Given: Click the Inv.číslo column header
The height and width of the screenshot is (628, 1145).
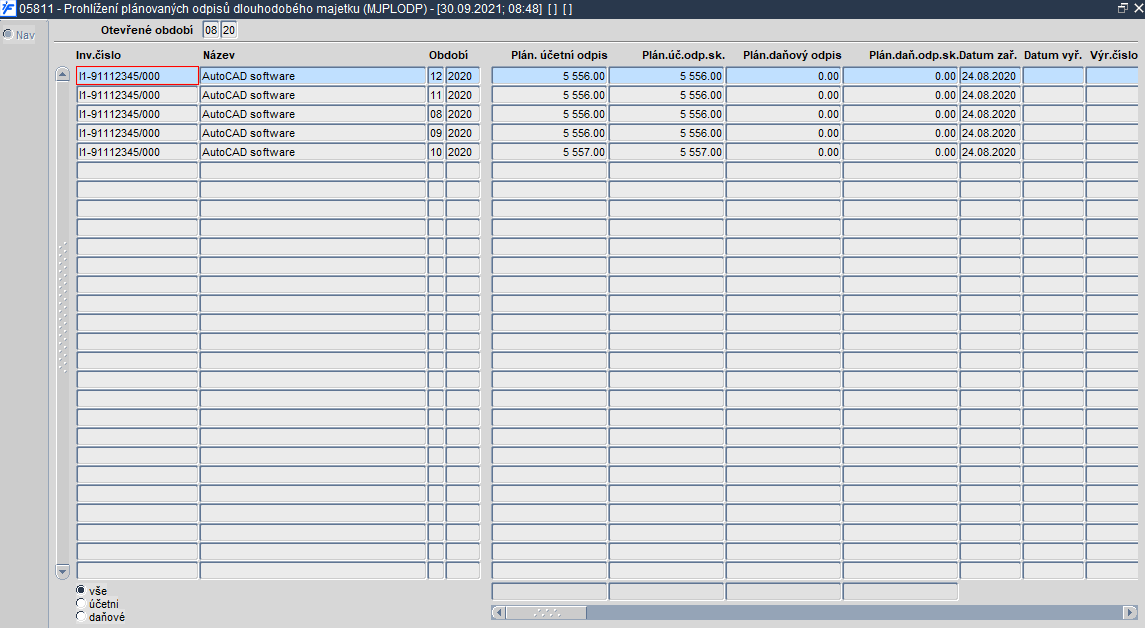Looking at the screenshot, I should pyautogui.click(x=99, y=55).
